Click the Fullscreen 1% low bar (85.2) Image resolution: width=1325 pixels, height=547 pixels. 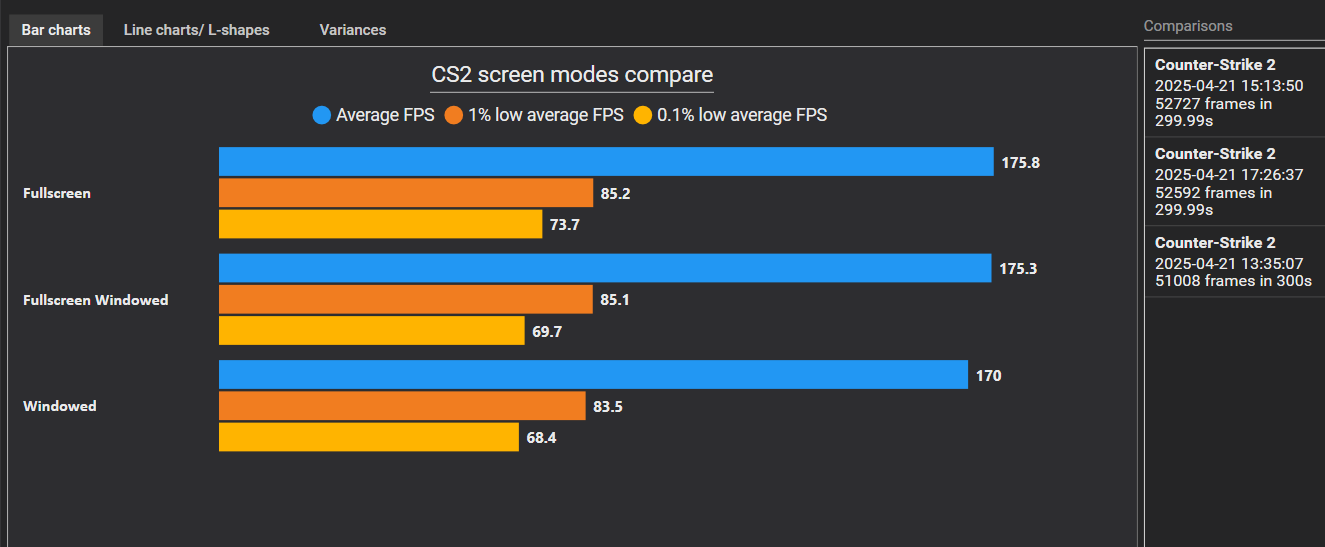tap(406, 193)
